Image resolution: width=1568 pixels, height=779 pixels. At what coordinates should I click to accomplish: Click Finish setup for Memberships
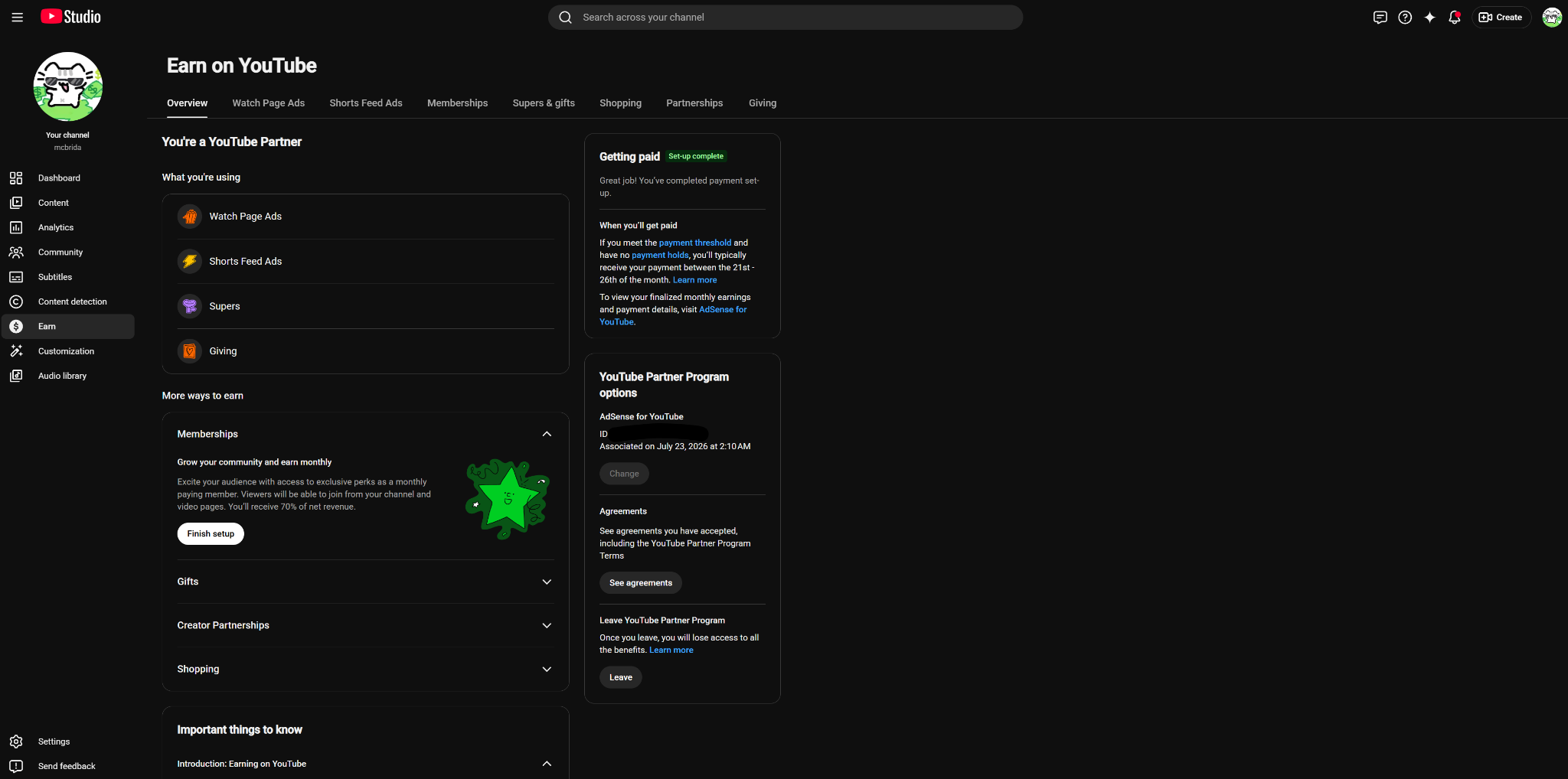click(211, 533)
